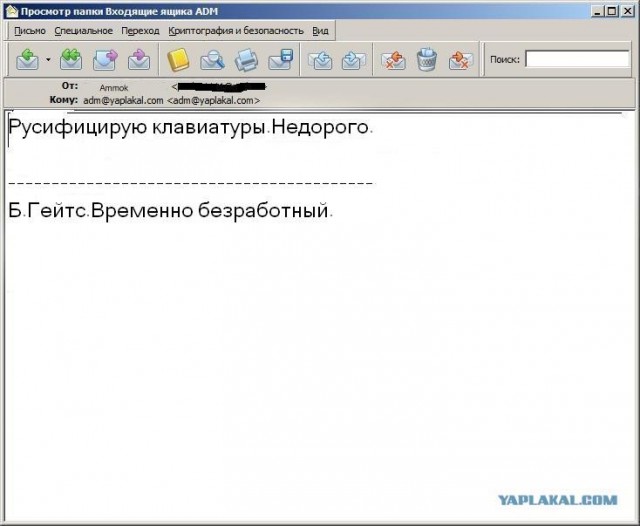Click the window title bar mail icon
Screen dimensions: 640x526
coord(12,11)
